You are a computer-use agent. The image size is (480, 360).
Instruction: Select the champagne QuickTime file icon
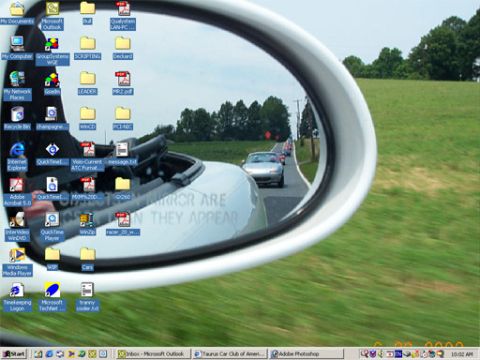(x=52, y=118)
